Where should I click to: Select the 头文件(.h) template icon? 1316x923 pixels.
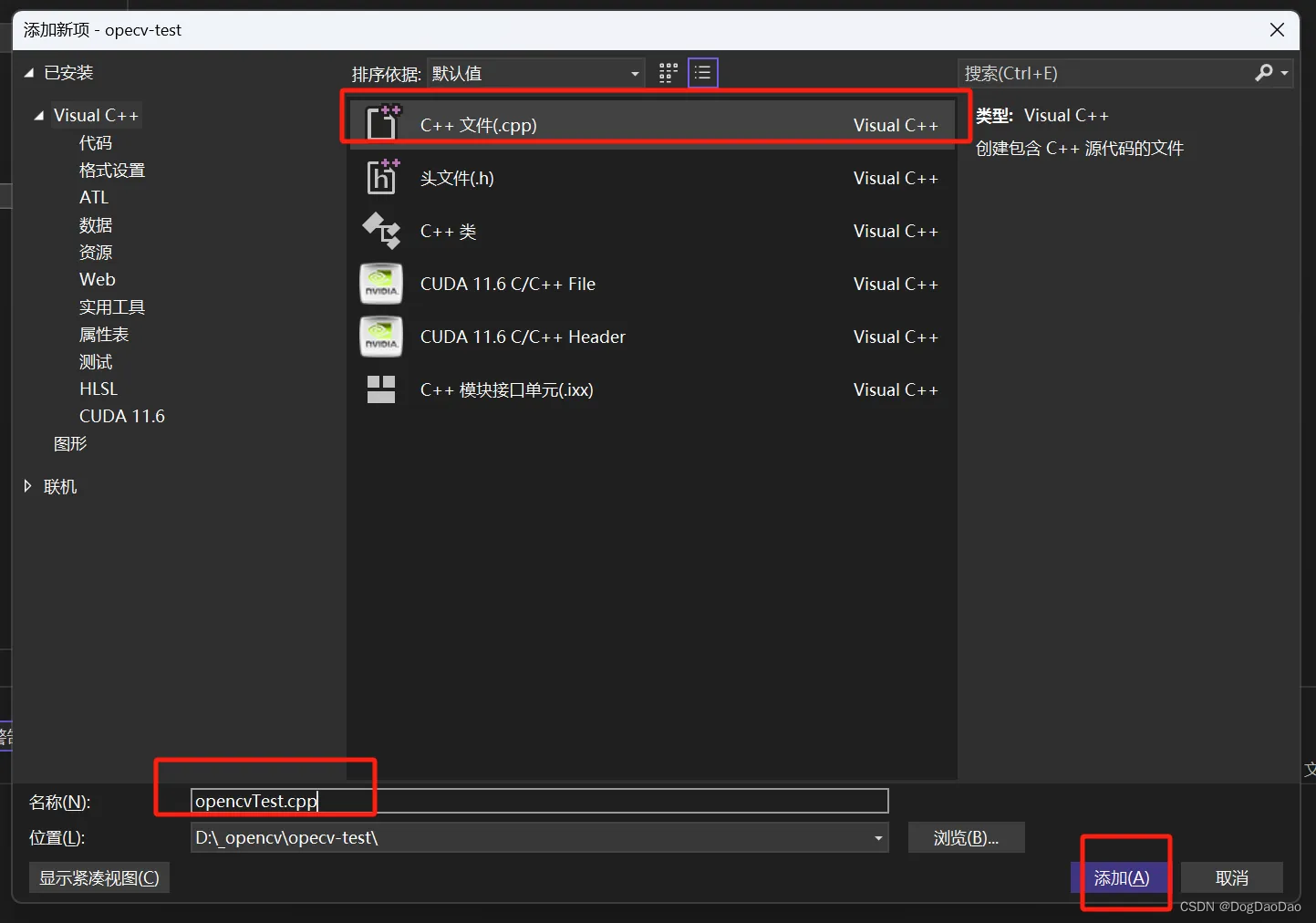[x=382, y=176]
